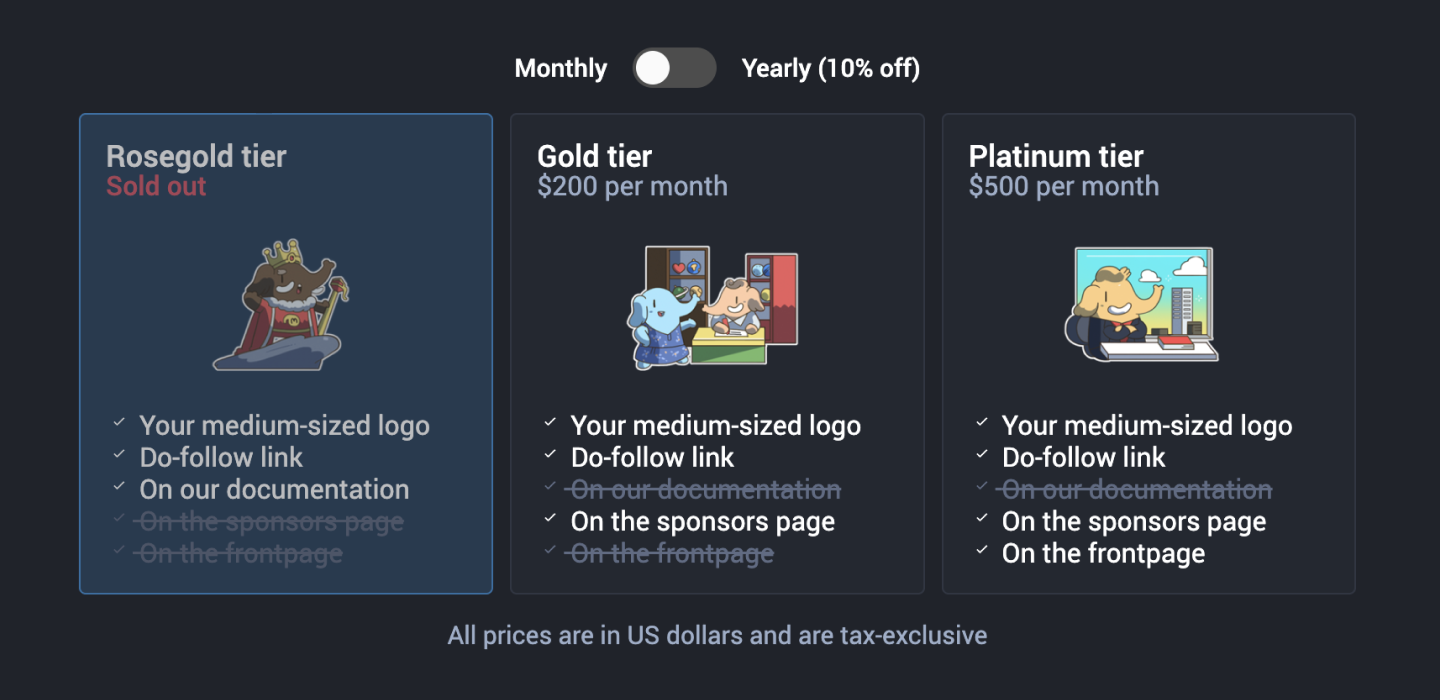This screenshot has height=700, width=1440.
Task: Click checkmark next to Rosegold's On our documentation
Action: click(x=119, y=487)
